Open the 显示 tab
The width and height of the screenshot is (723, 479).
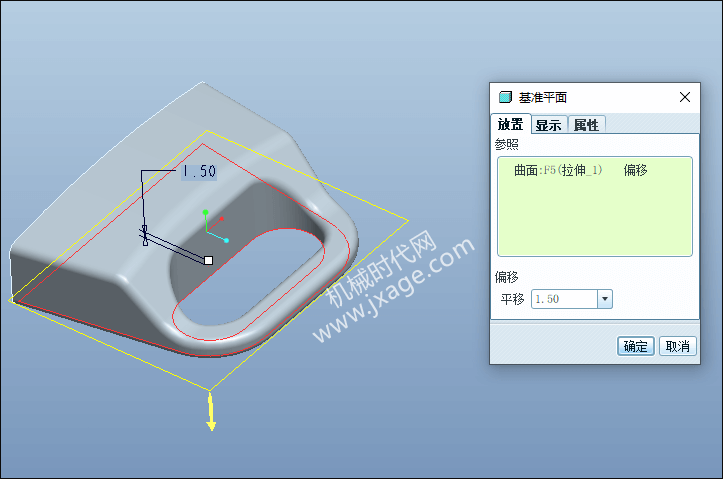[549, 125]
